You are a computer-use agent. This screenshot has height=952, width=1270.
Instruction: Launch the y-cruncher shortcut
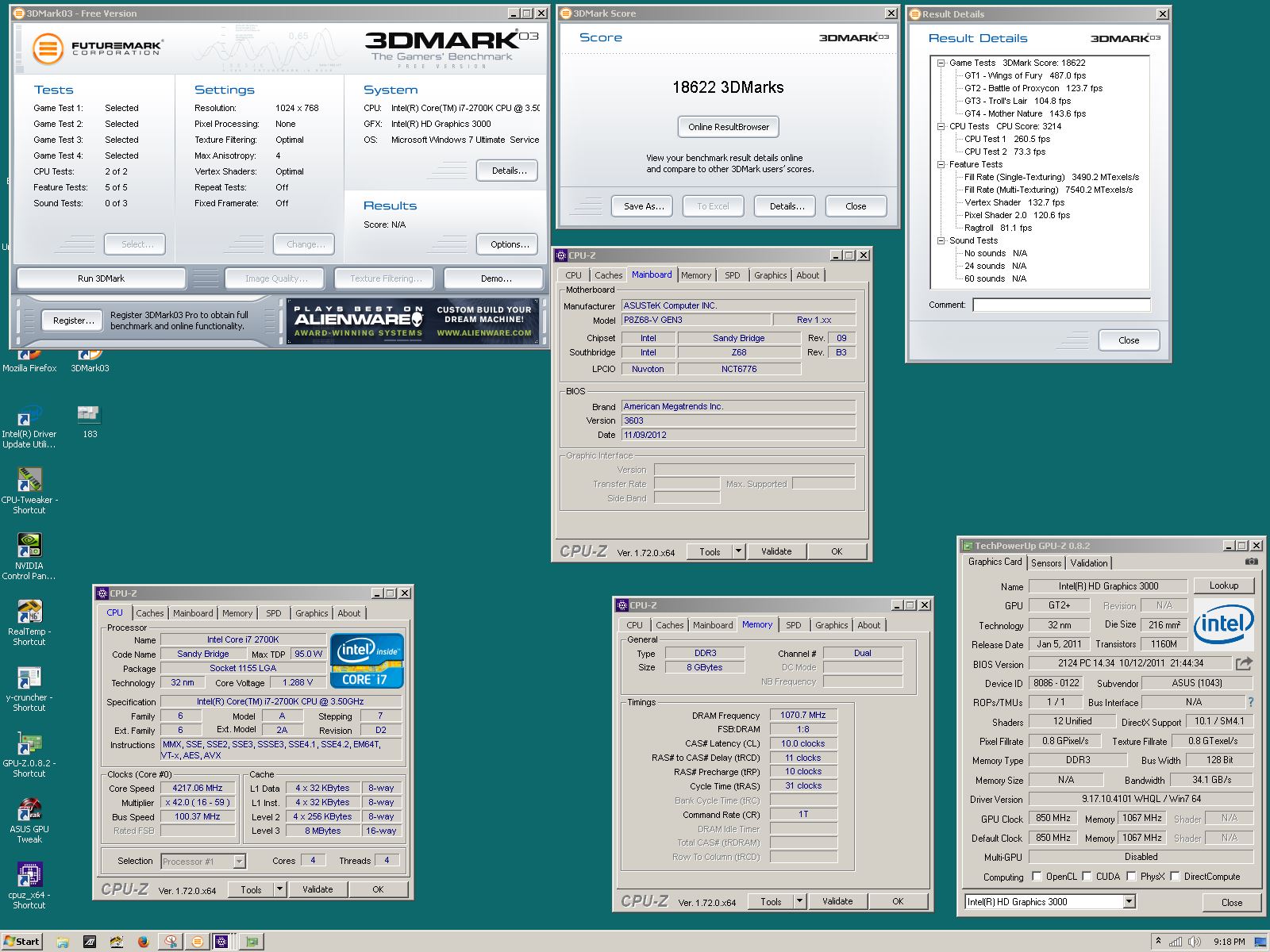point(29,689)
